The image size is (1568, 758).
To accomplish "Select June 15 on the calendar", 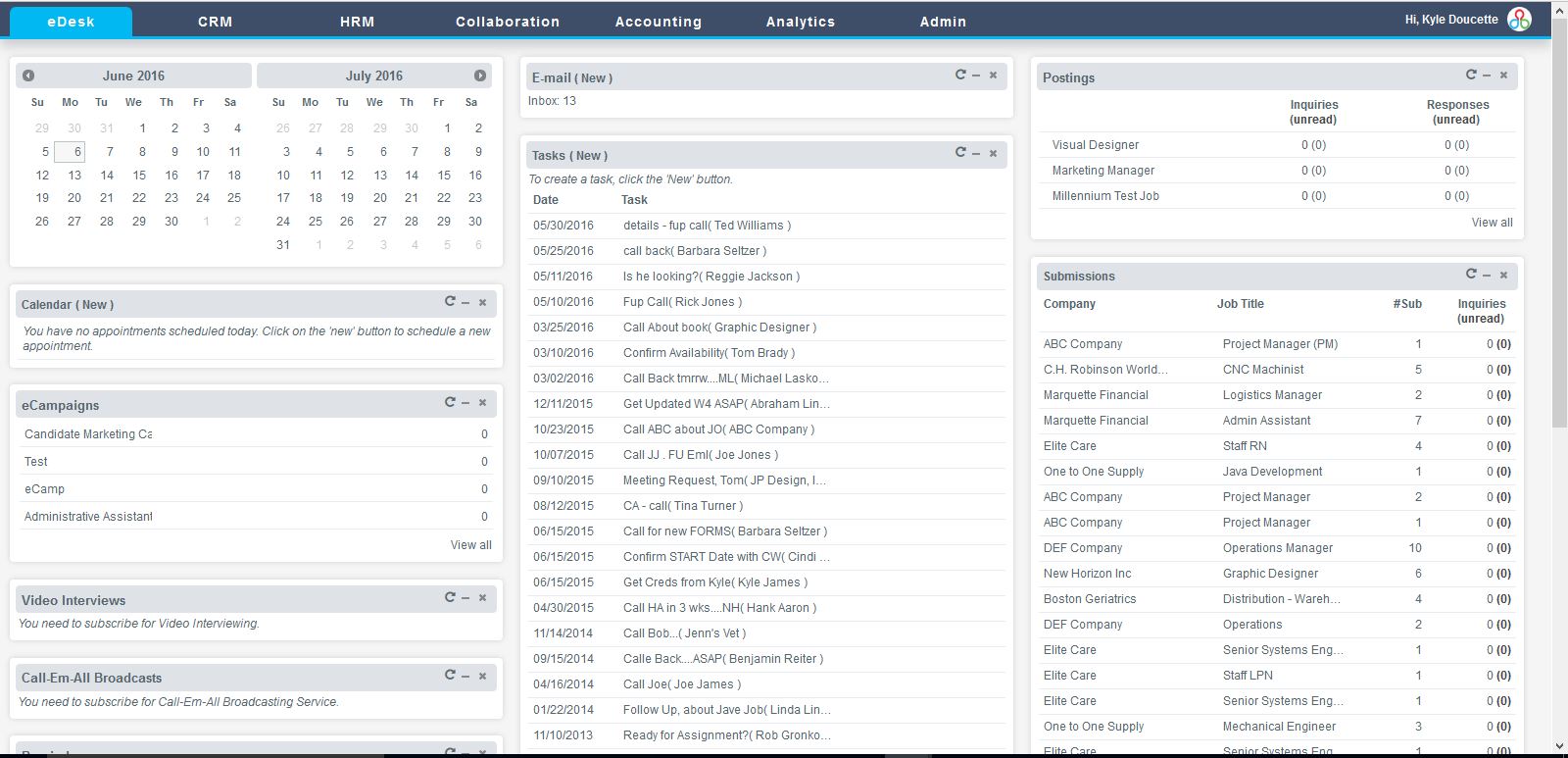I will click(x=139, y=175).
